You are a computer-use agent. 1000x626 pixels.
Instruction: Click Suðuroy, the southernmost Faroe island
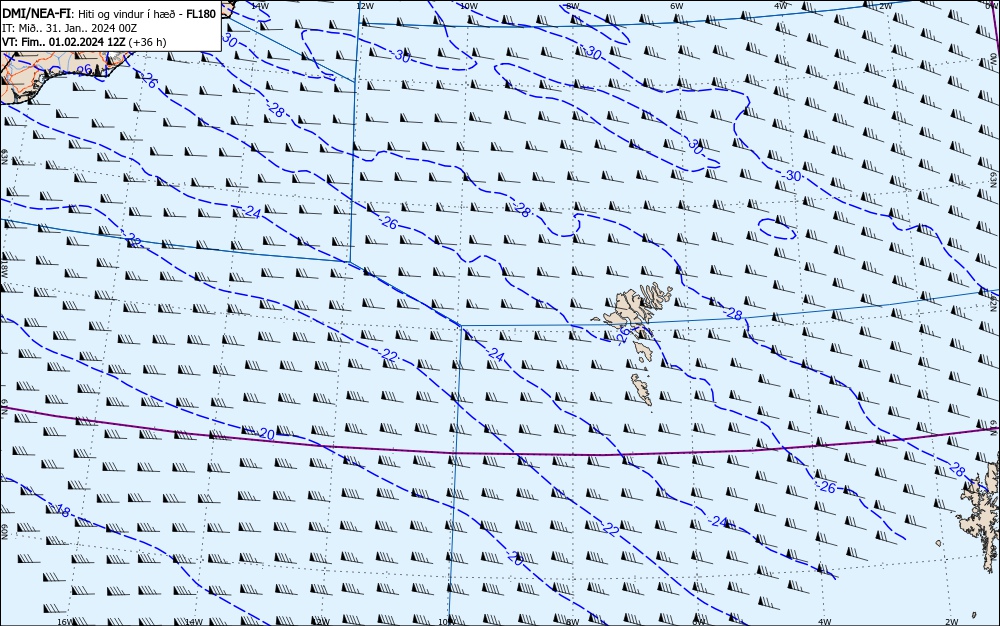(x=642, y=389)
